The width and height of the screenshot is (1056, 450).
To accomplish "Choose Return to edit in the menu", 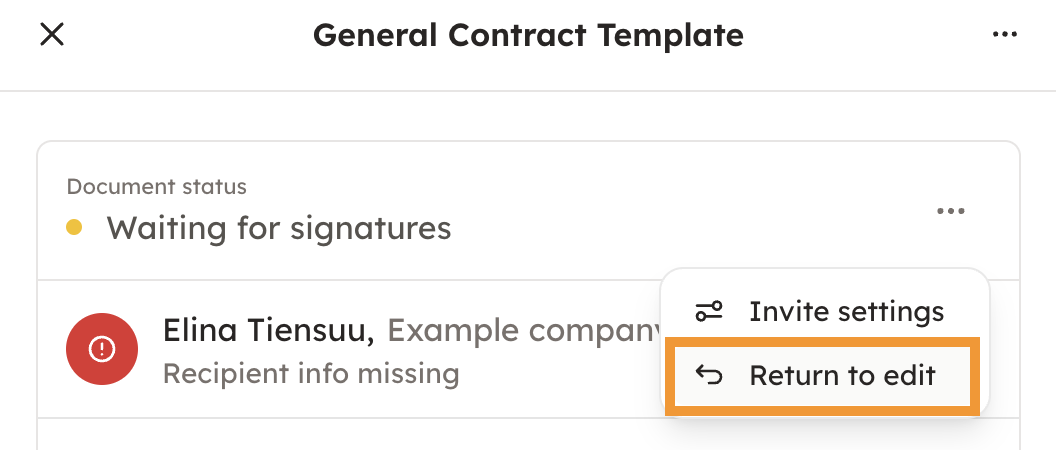I will [842, 375].
